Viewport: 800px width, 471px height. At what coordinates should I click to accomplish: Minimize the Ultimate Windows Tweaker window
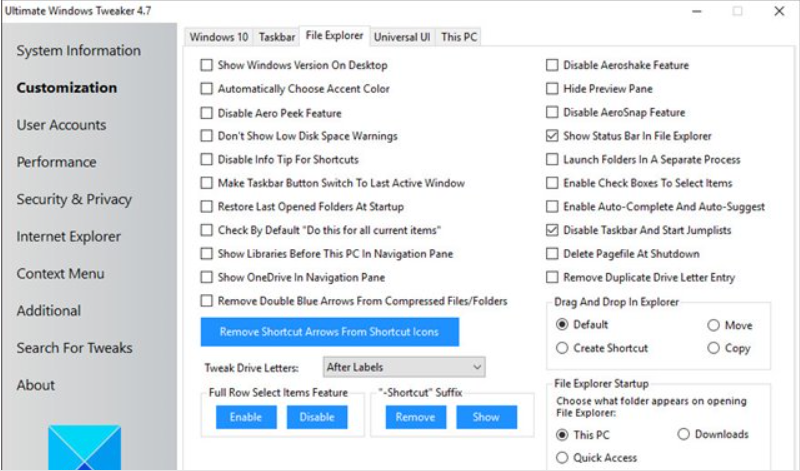coord(697,11)
